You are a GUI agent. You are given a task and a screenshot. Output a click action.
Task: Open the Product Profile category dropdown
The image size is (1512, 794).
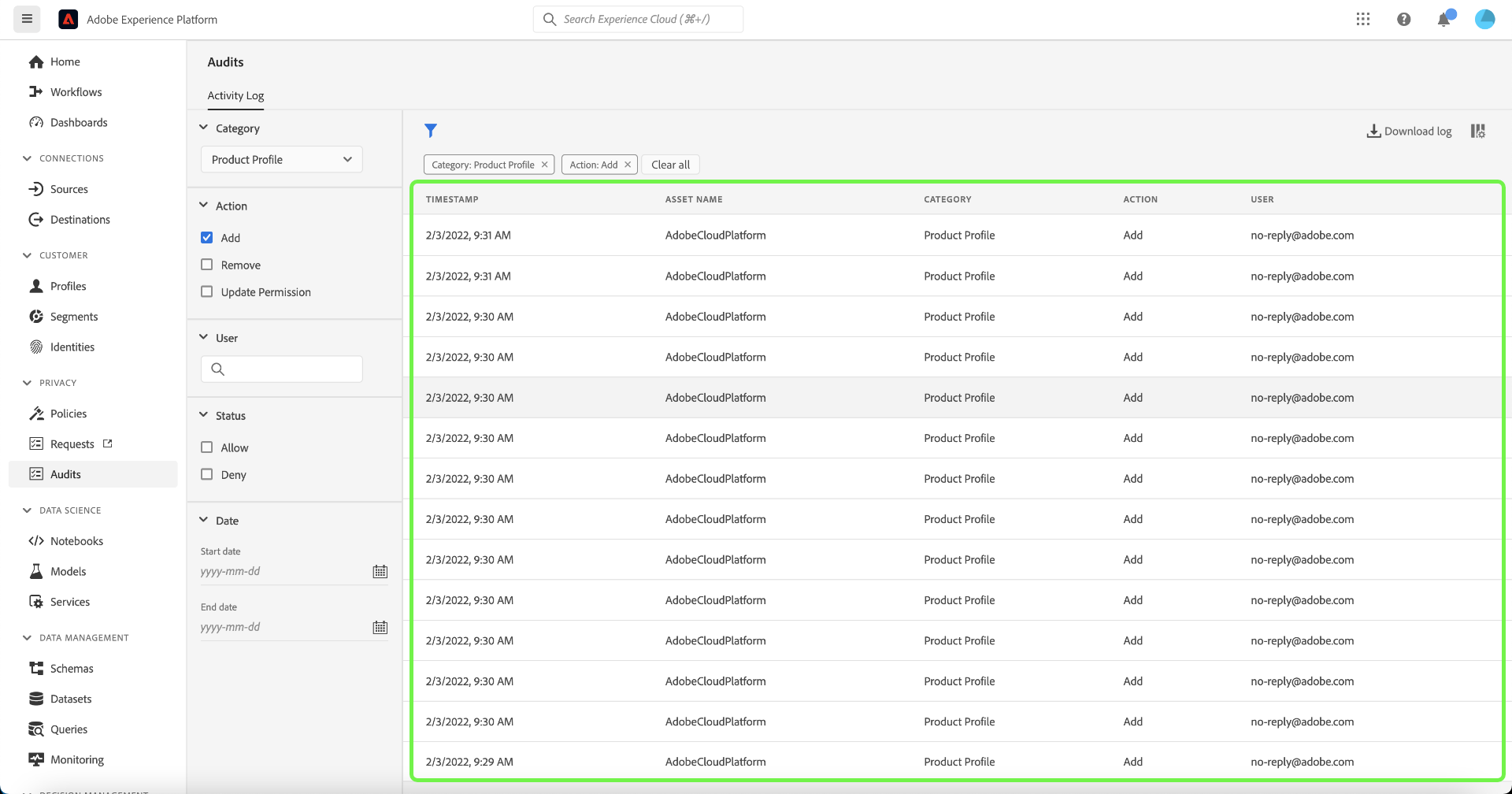(x=282, y=159)
